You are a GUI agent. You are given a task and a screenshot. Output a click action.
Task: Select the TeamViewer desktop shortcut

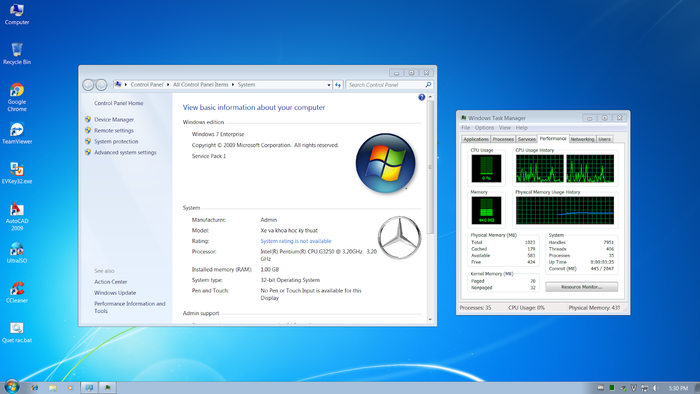coord(17,133)
